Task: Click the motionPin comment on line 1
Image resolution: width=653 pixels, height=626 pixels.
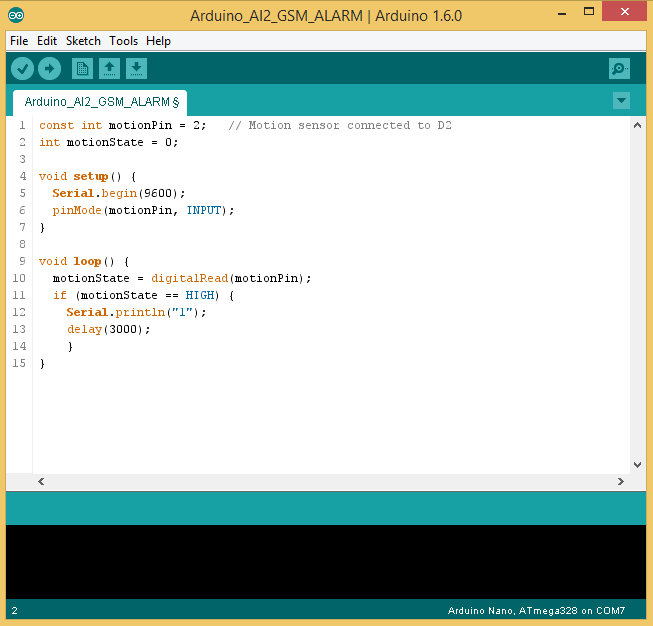Action: pos(340,125)
